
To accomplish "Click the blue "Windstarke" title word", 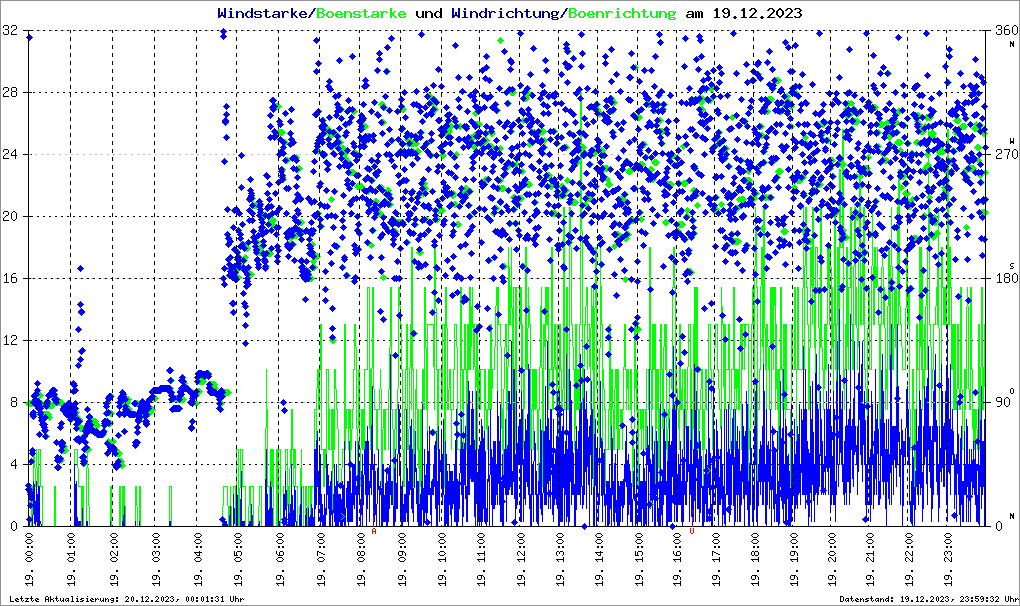I will pos(262,13).
